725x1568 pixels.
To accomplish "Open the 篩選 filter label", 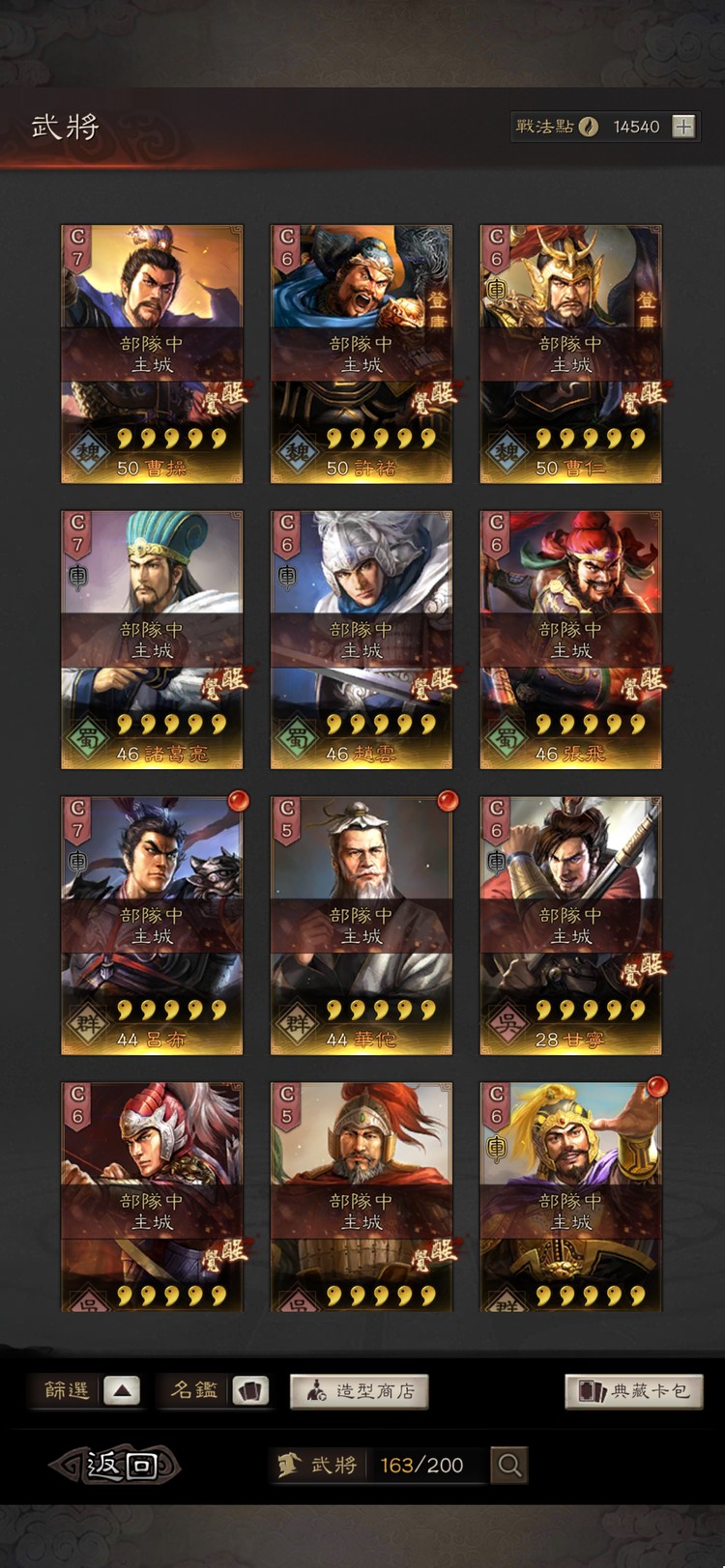I will (67, 1390).
